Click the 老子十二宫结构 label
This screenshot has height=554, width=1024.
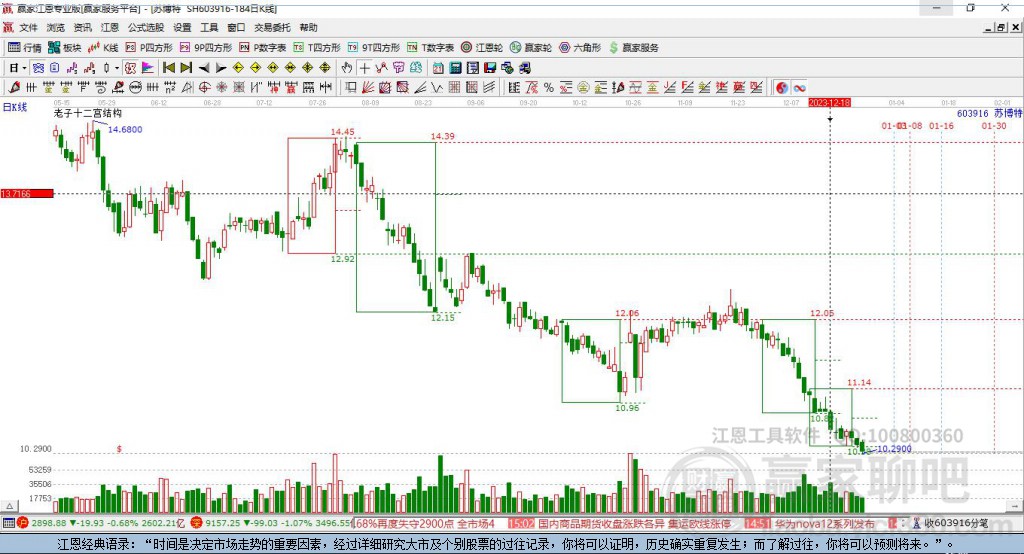[88, 113]
